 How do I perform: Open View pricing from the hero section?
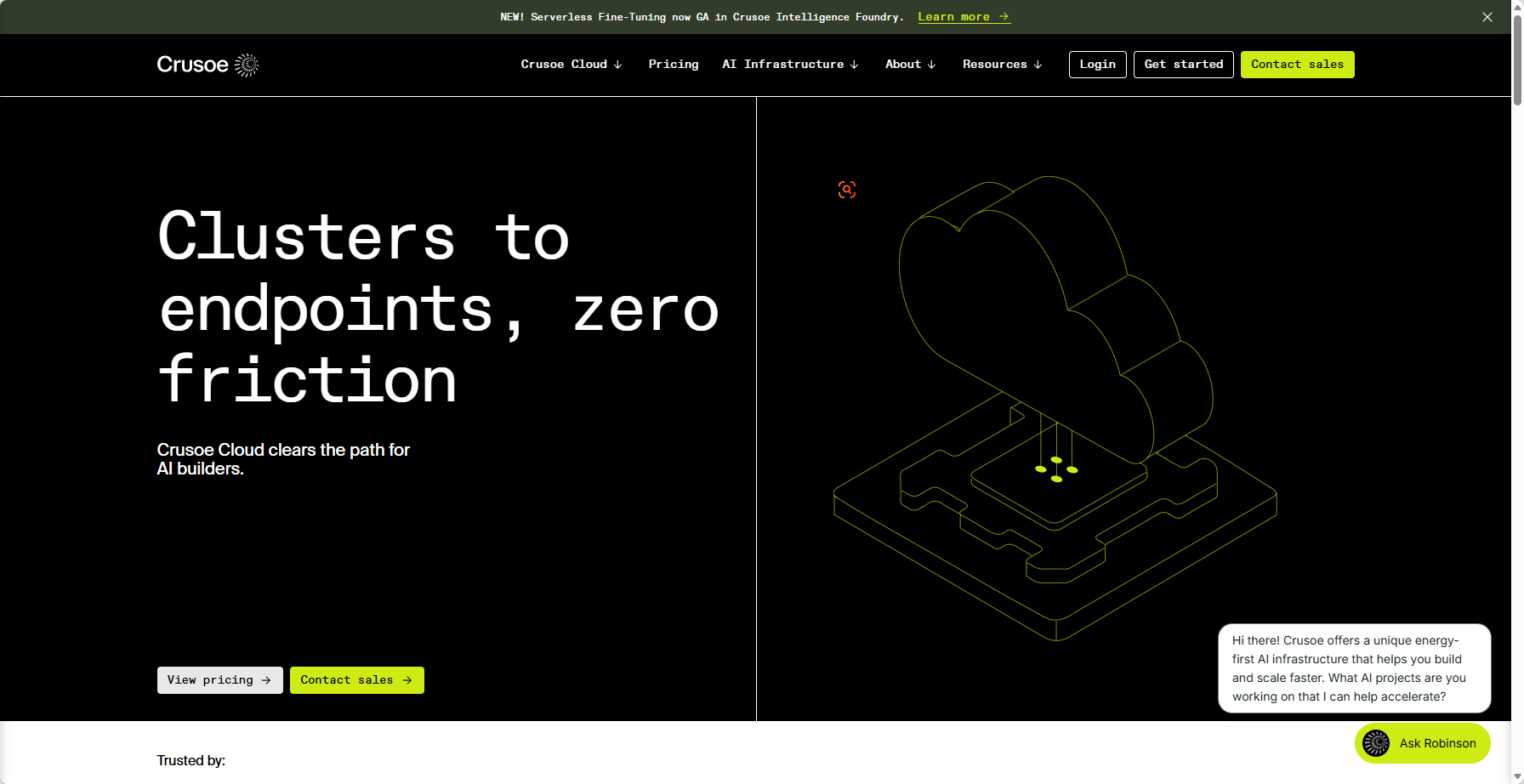click(220, 680)
